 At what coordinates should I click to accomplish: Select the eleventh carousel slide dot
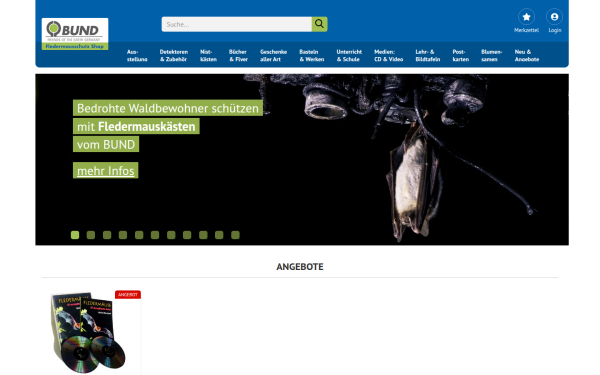235,235
